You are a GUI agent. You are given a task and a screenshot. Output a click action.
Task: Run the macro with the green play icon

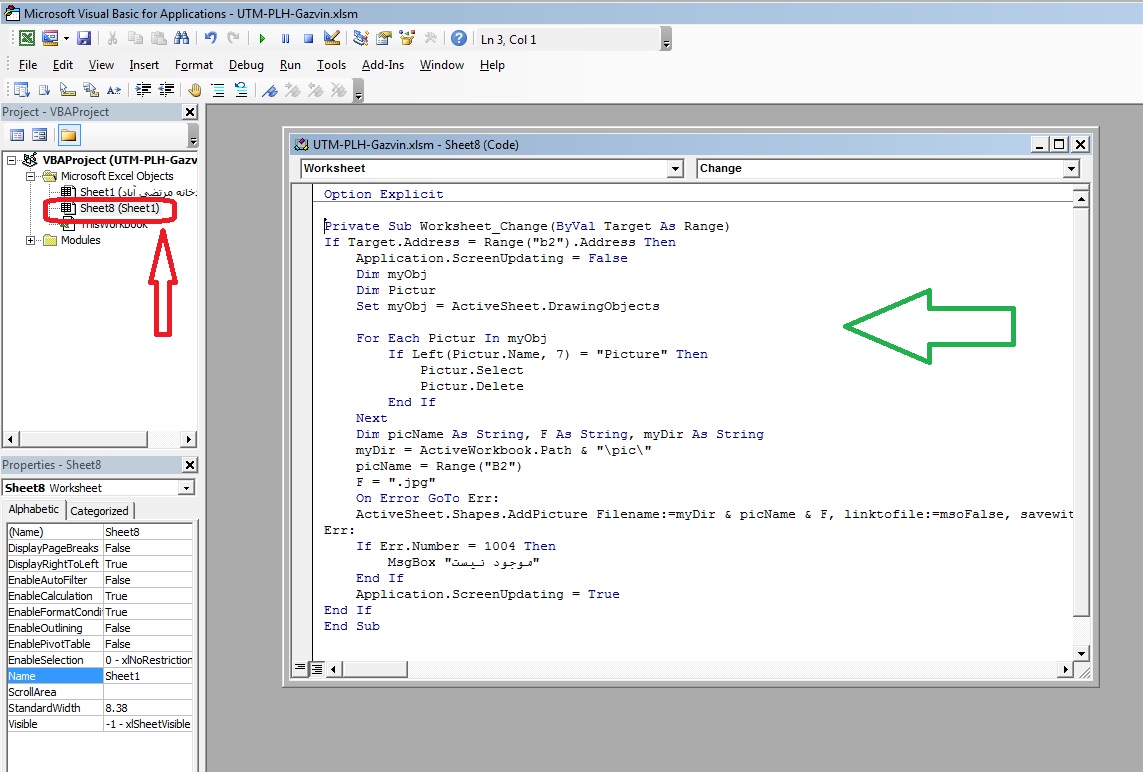click(262, 39)
